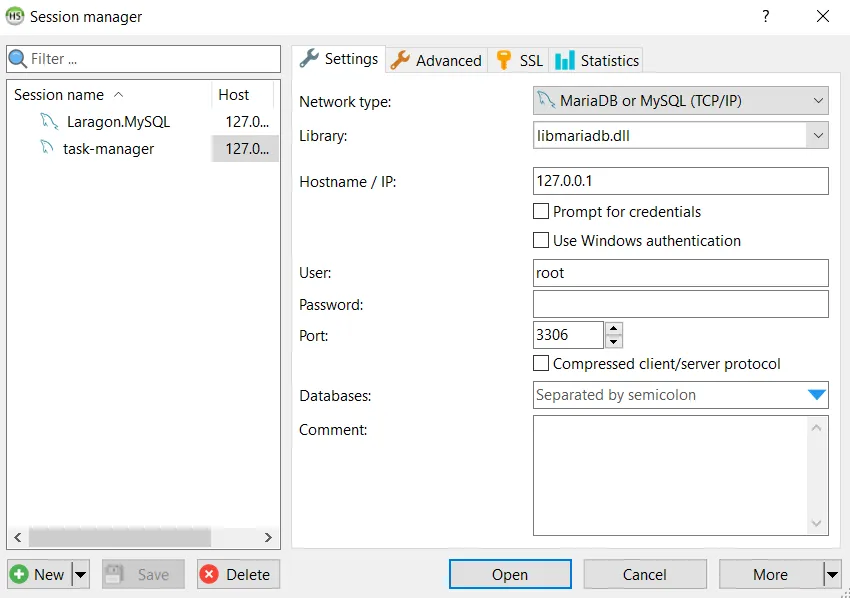Switch to the Statistics tab
The width and height of the screenshot is (850, 598).
[596, 60]
